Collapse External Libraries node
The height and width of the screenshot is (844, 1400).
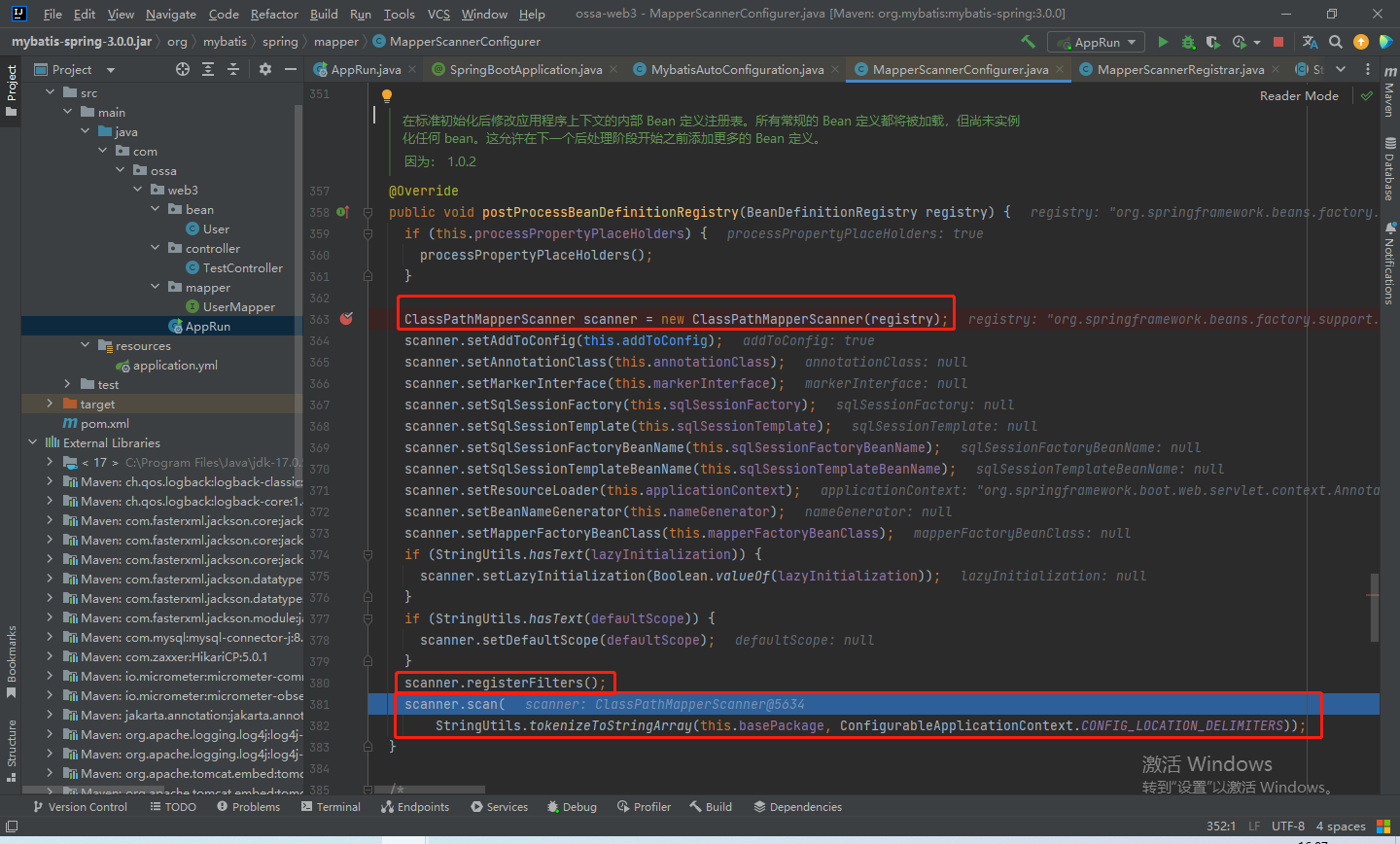click(x=32, y=442)
